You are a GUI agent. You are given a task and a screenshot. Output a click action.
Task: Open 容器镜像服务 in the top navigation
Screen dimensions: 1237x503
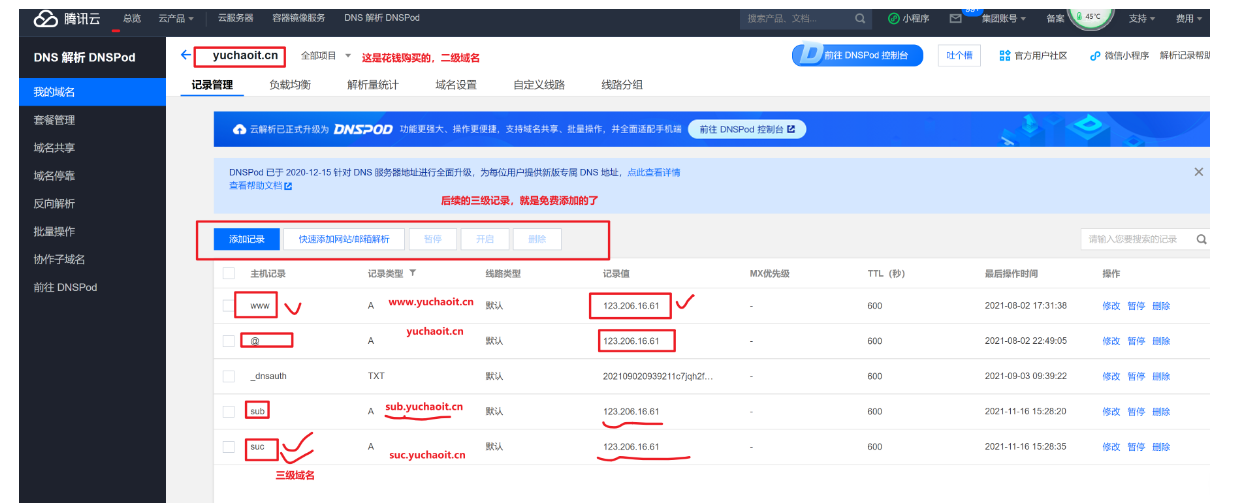point(299,19)
